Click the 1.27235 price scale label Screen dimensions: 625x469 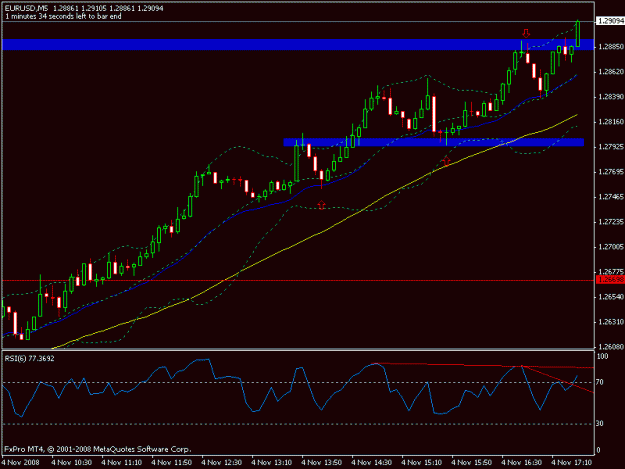click(611, 222)
